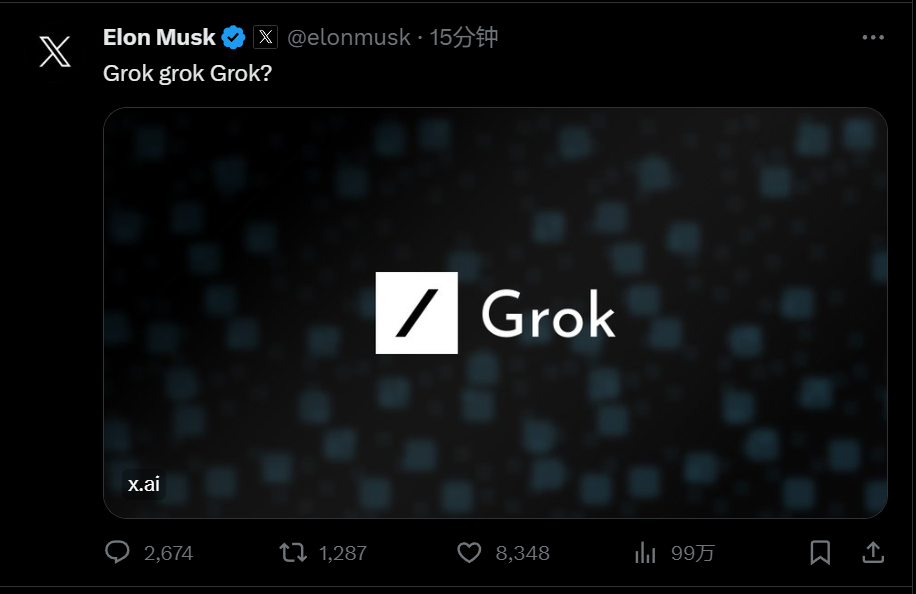Bookmark the post with the bookmark icon
Image resolution: width=916 pixels, height=594 pixels.
(820, 553)
